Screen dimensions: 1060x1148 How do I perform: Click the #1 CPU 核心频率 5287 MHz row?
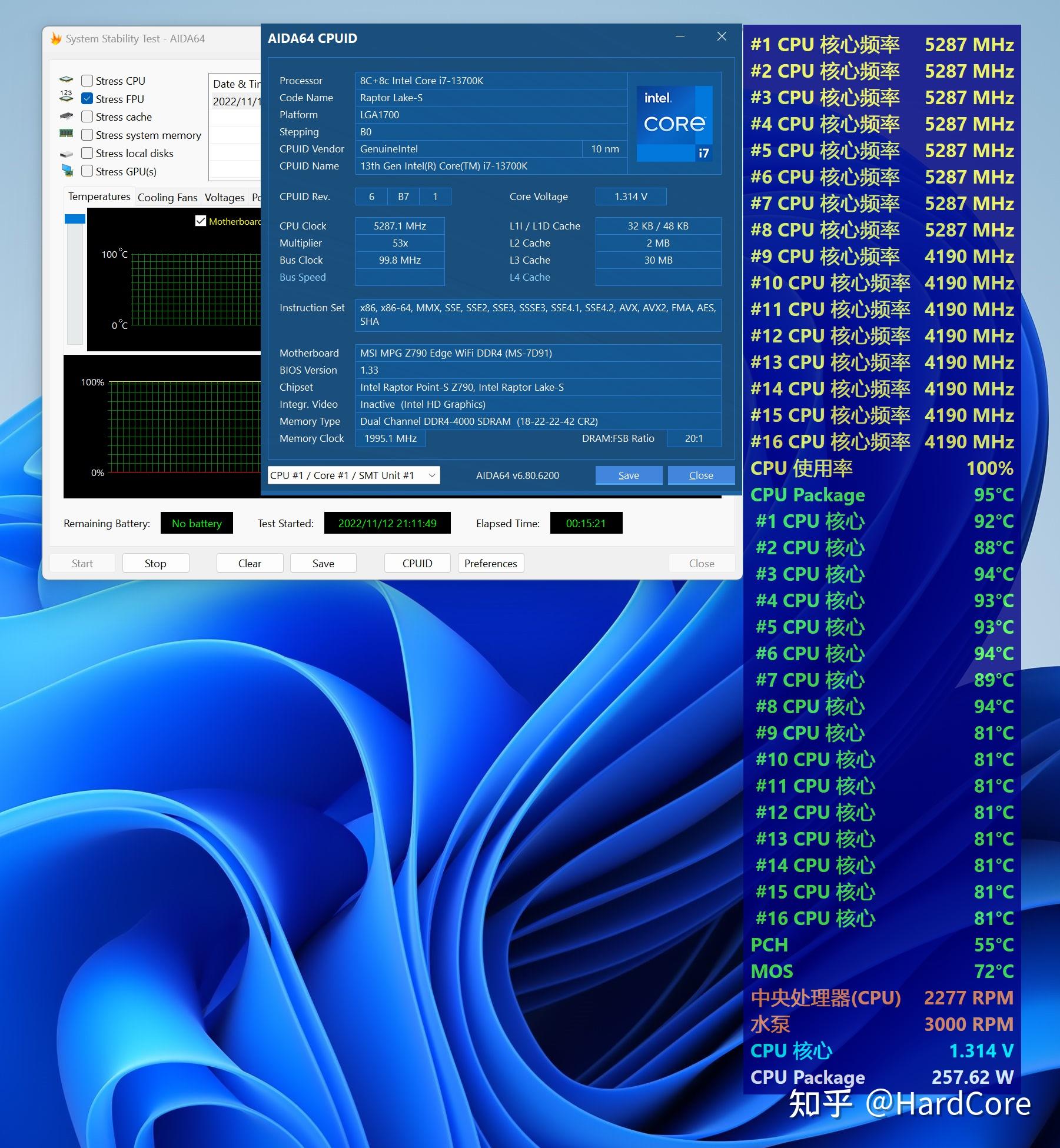[882, 44]
